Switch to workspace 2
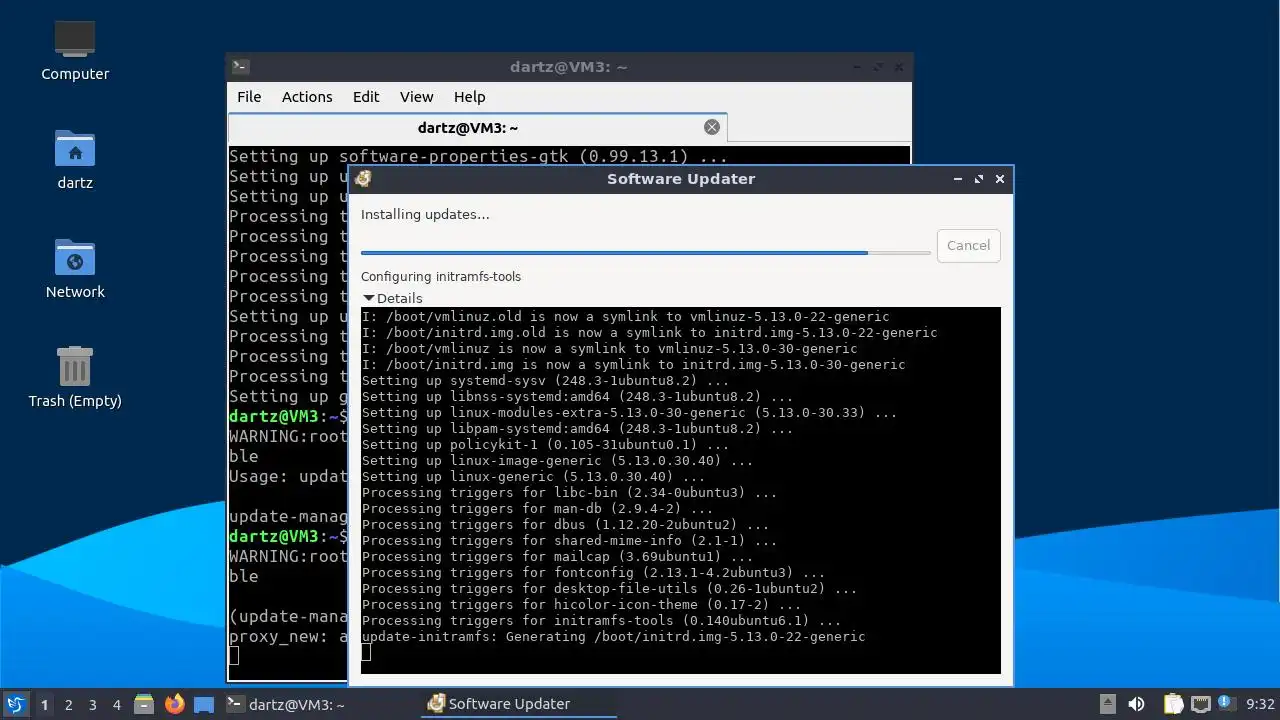 click(x=68, y=704)
